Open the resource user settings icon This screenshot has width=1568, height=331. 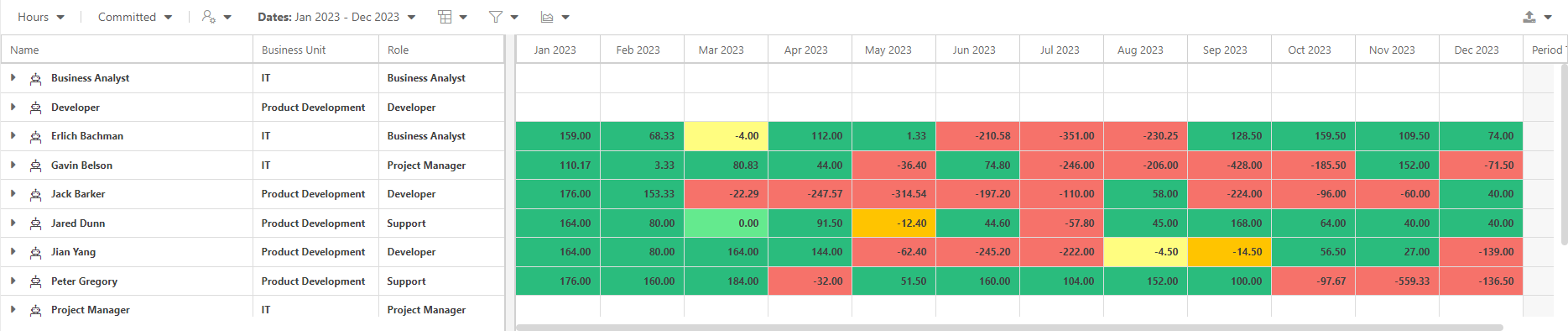[x=216, y=17]
